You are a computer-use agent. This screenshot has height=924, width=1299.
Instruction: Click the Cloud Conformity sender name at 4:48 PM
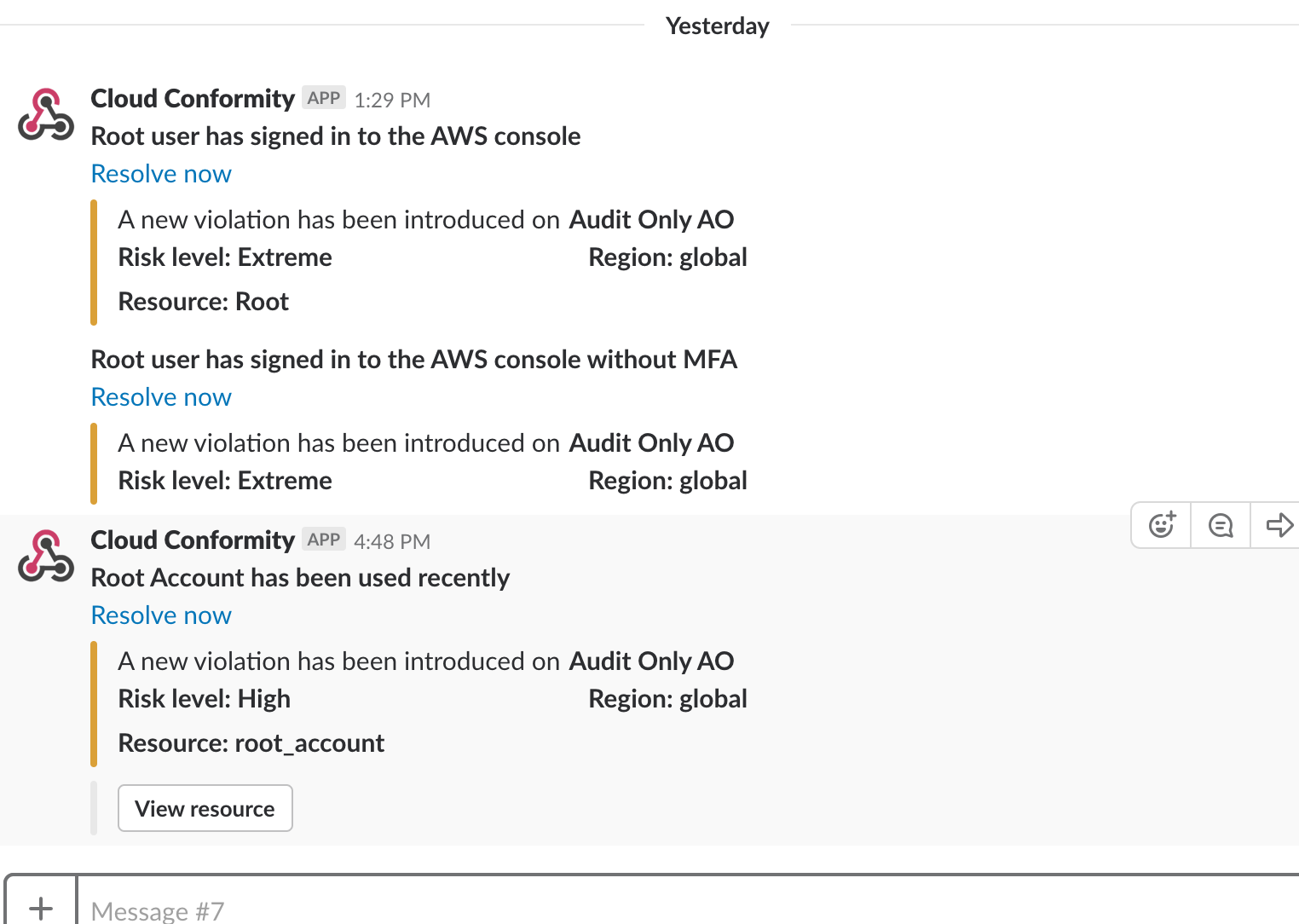pyautogui.click(x=193, y=540)
